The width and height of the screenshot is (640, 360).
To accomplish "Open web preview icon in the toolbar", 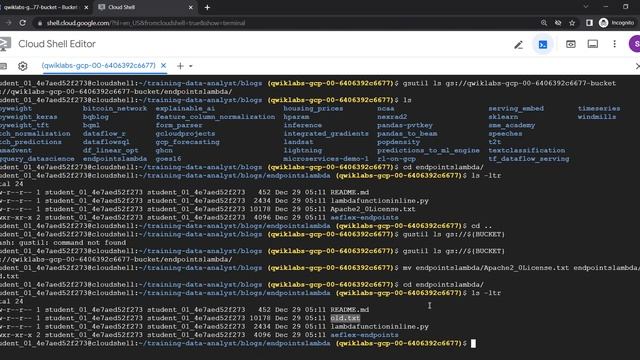I will pyautogui.click(x=571, y=44).
